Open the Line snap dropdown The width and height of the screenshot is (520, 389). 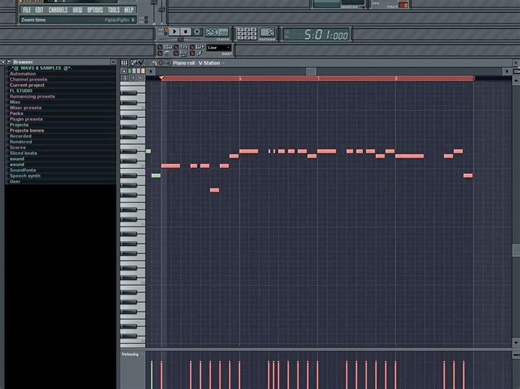219,48
